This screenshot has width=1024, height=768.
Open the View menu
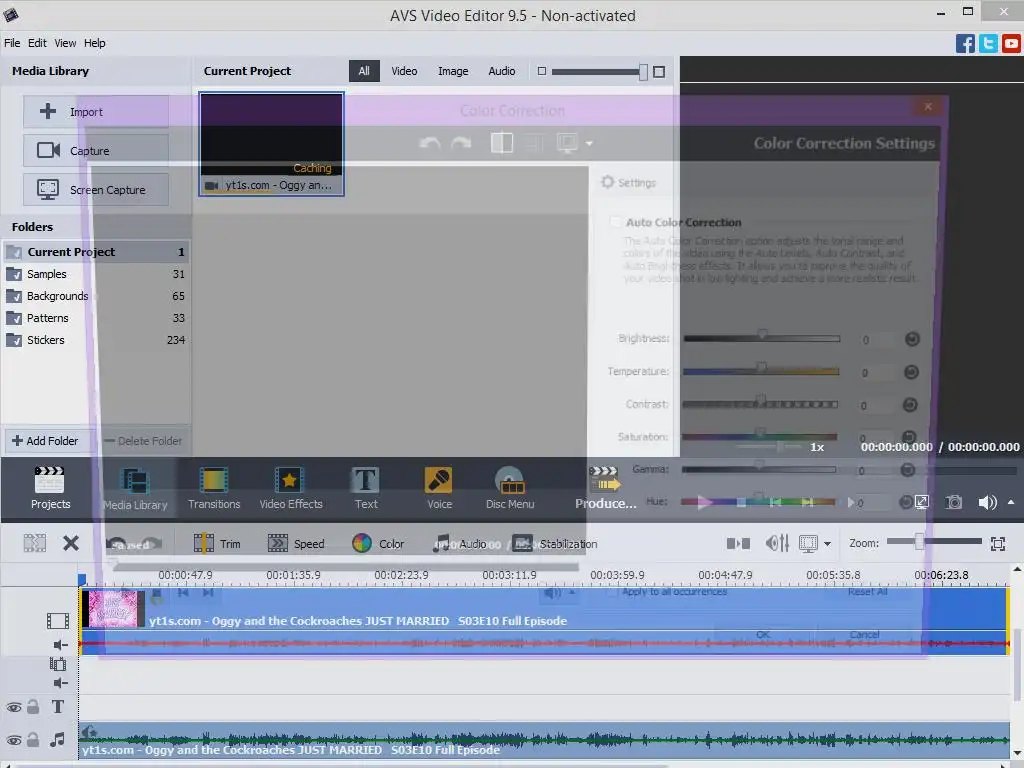coord(65,43)
